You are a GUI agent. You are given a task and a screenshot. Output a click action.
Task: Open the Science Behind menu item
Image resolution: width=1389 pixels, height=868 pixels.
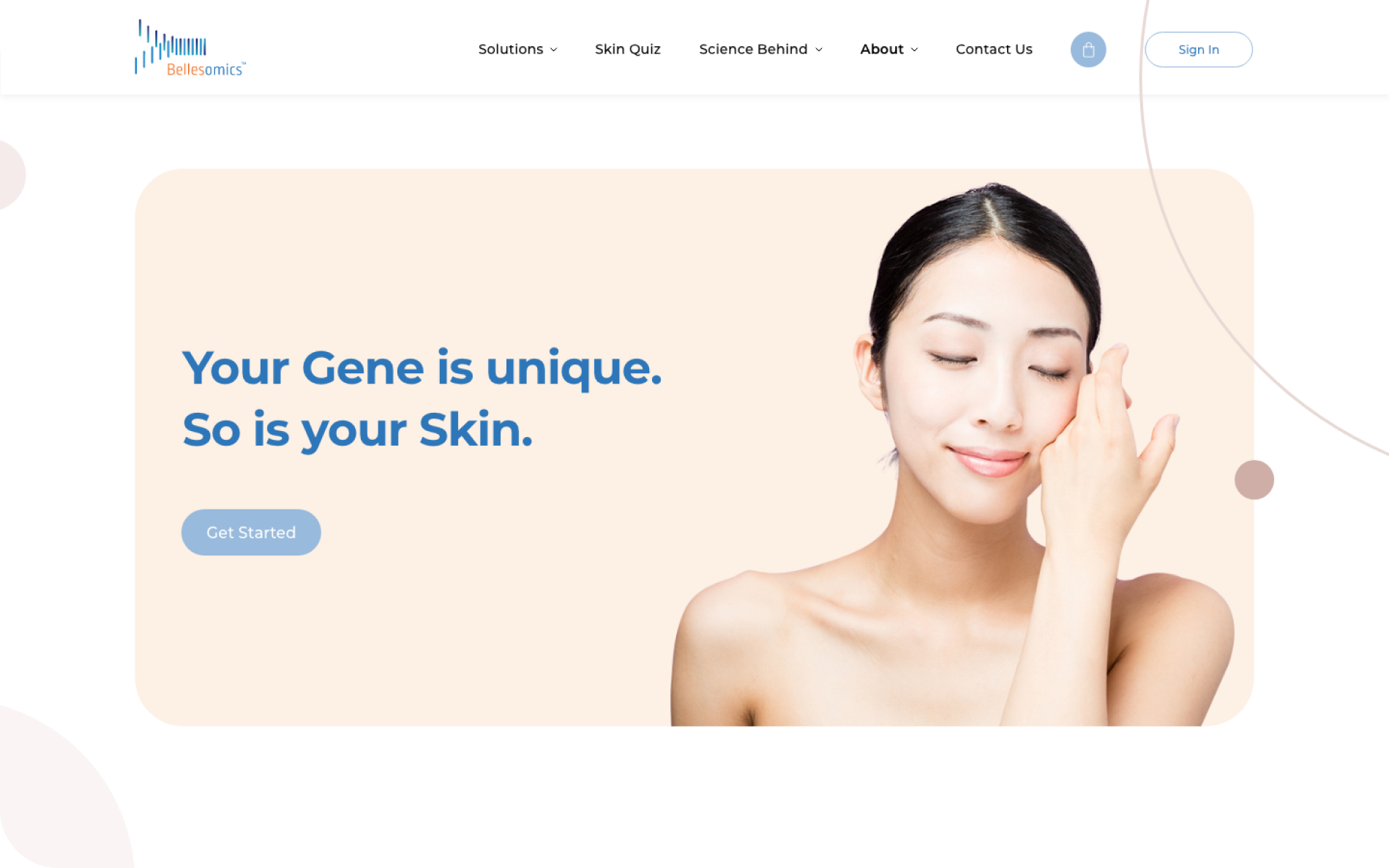(753, 49)
